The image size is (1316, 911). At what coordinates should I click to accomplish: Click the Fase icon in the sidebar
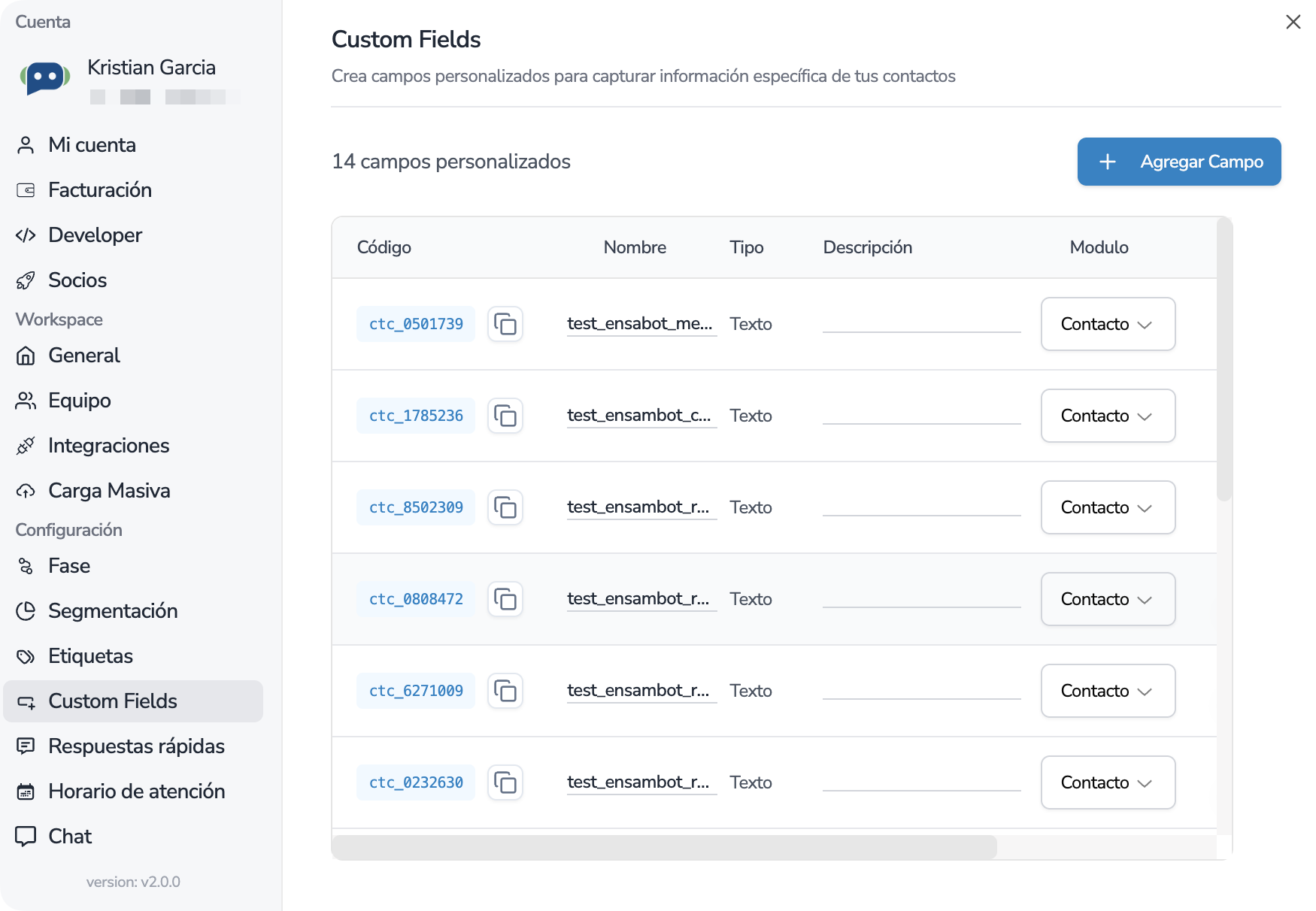[26, 566]
